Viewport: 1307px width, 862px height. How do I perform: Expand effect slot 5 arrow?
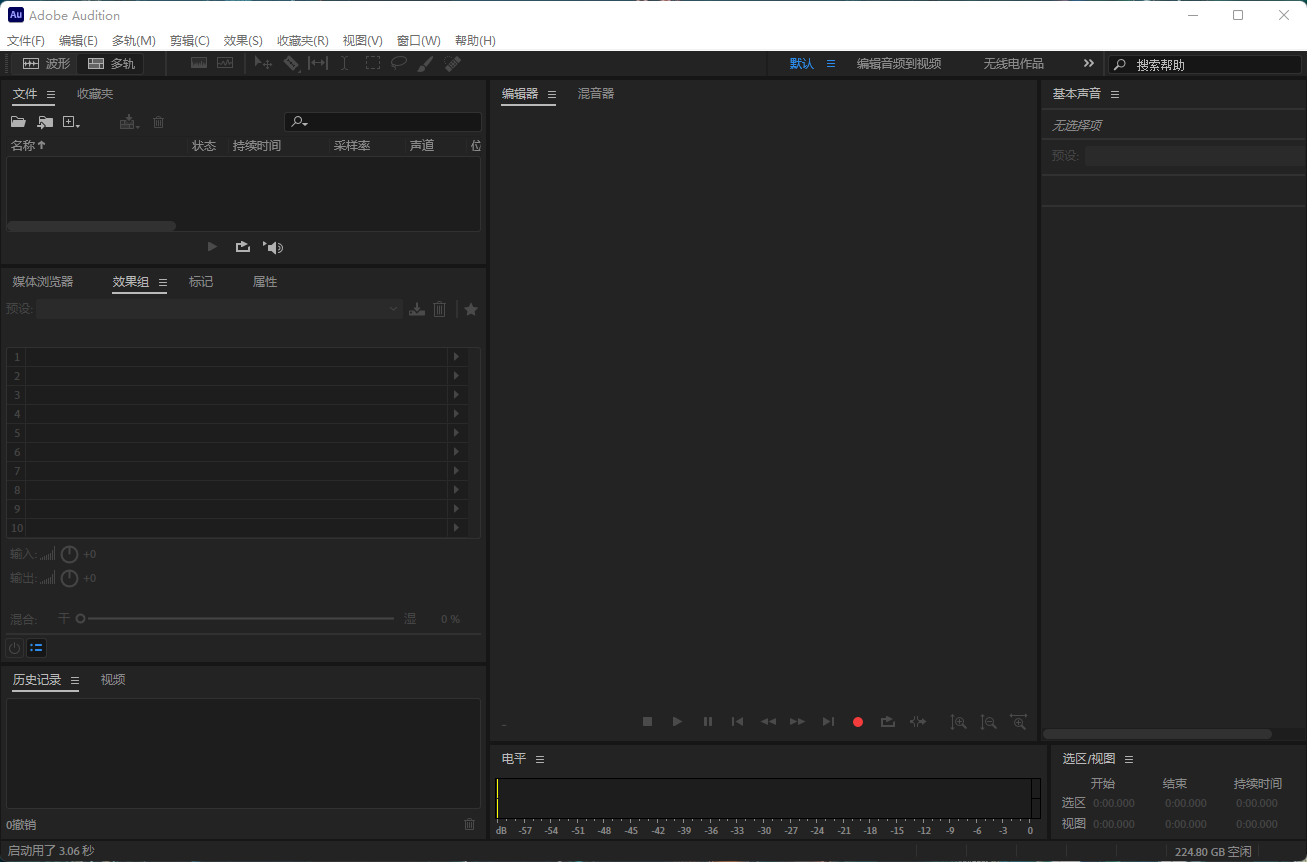click(457, 433)
